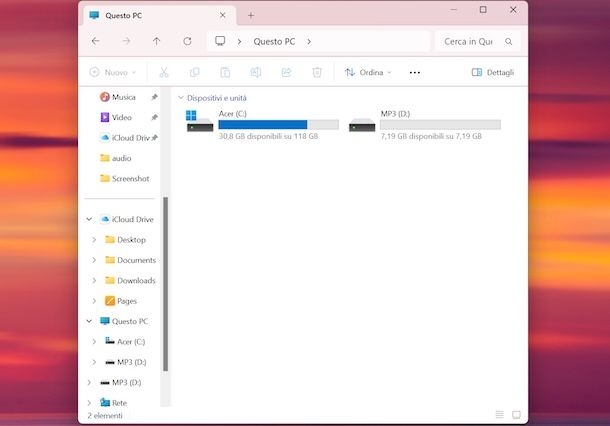Select the MP3 (D:) drive icon
Image resolution: width=610 pixels, height=426 pixels.
[x=362, y=125]
